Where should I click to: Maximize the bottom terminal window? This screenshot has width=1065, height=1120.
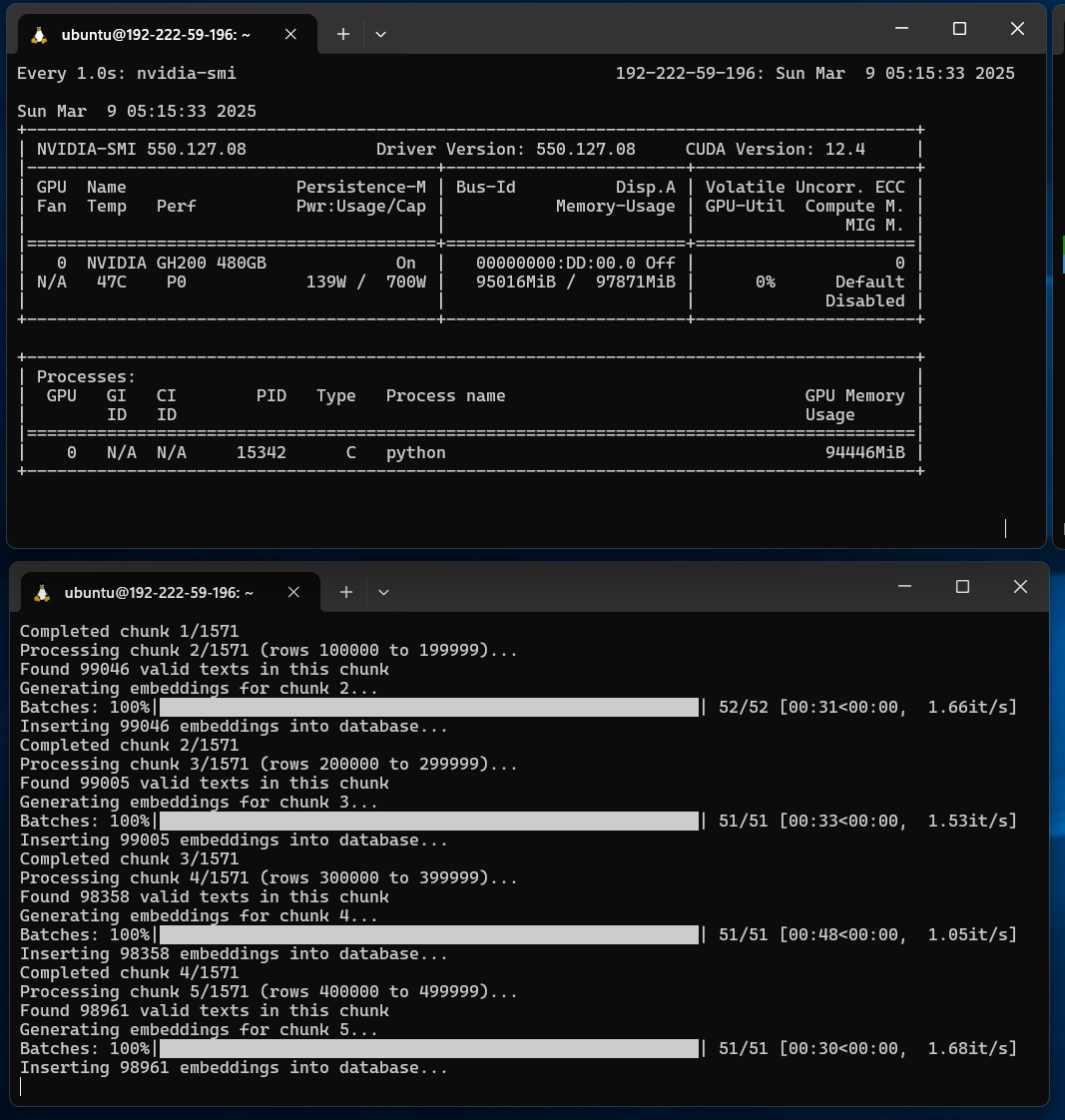pyautogui.click(x=963, y=586)
